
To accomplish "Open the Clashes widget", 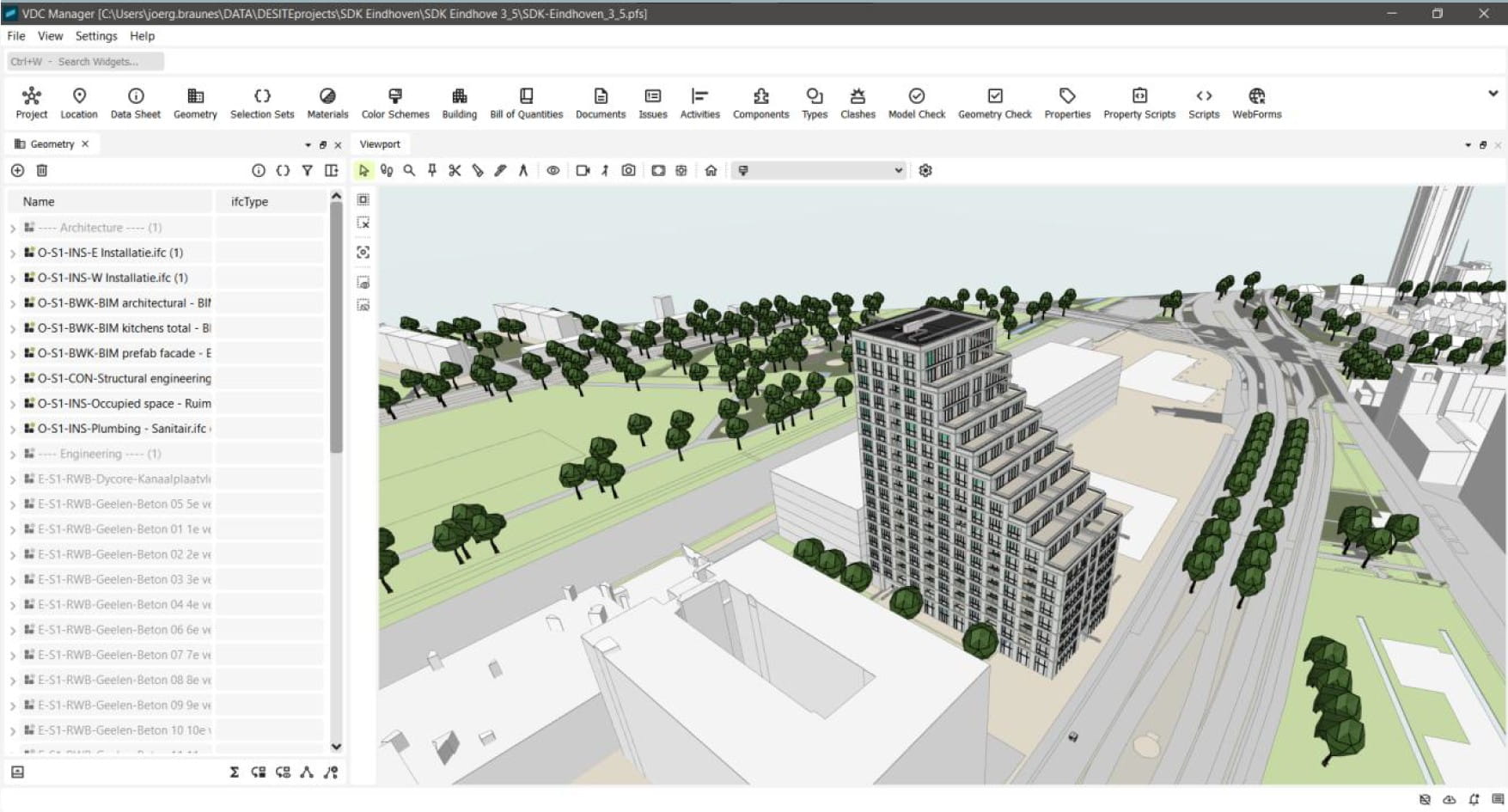I will (857, 103).
